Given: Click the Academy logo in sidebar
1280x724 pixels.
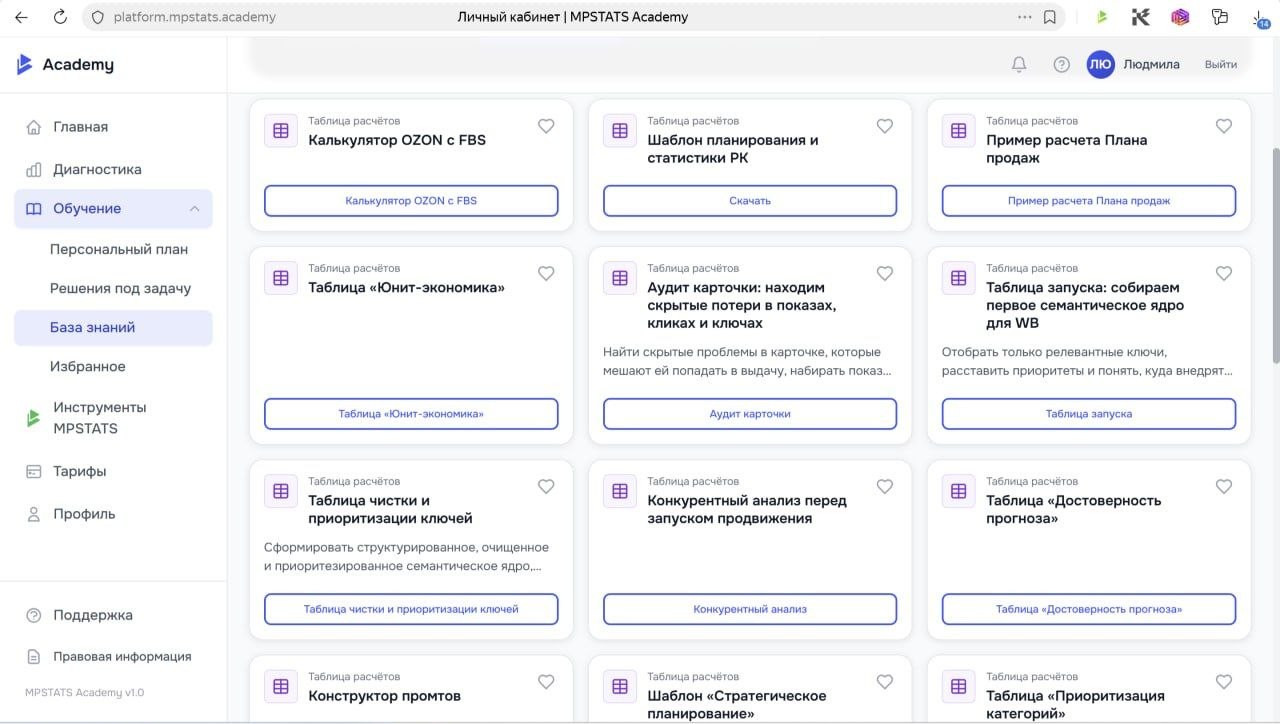Looking at the screenshot, I should pos(65,64).
